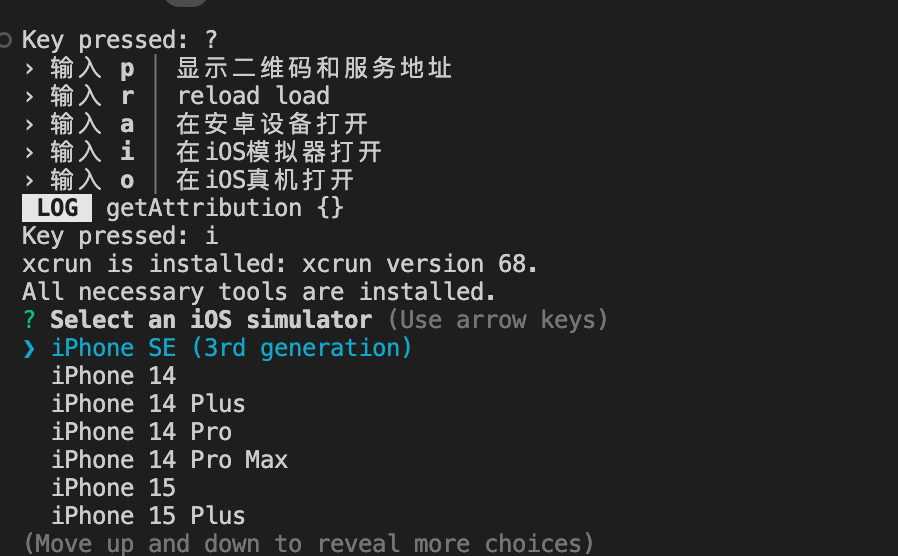
Task: Click the iPhone 14 Pro list entry
Action: click(141, 432)
